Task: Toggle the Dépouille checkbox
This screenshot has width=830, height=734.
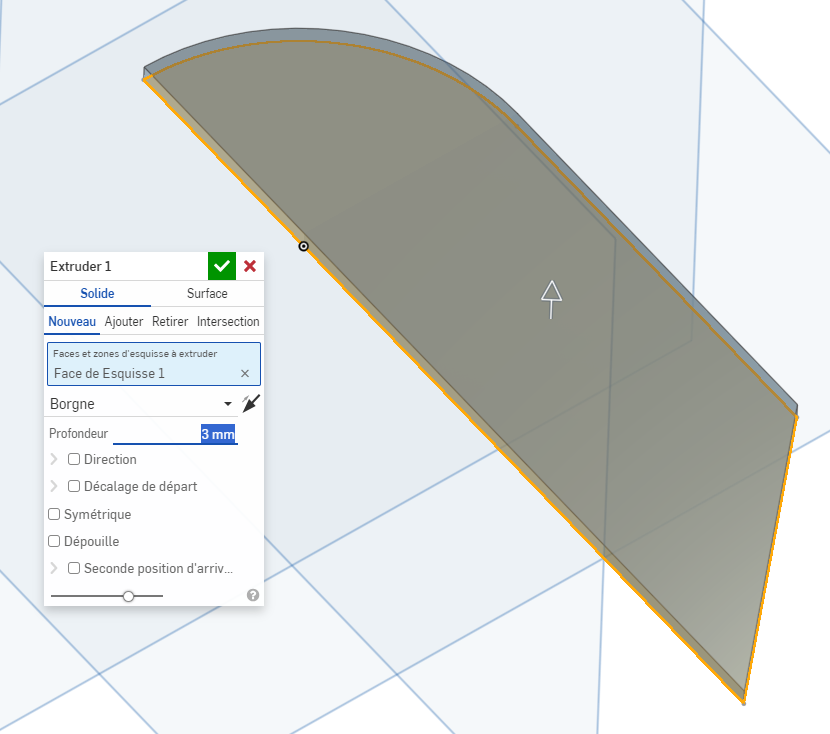Action: click(55, 541)
